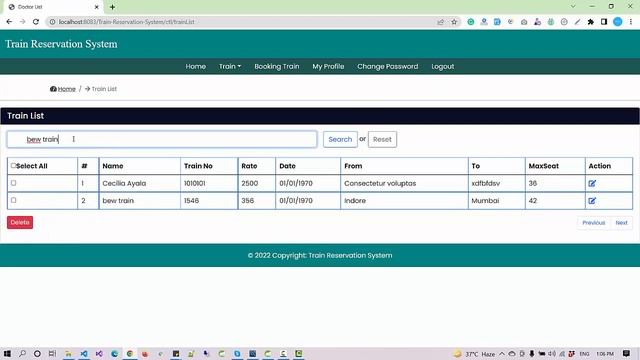Click the Reset button
The width and height of the screenshot is (640, 360).
point(382,140)
